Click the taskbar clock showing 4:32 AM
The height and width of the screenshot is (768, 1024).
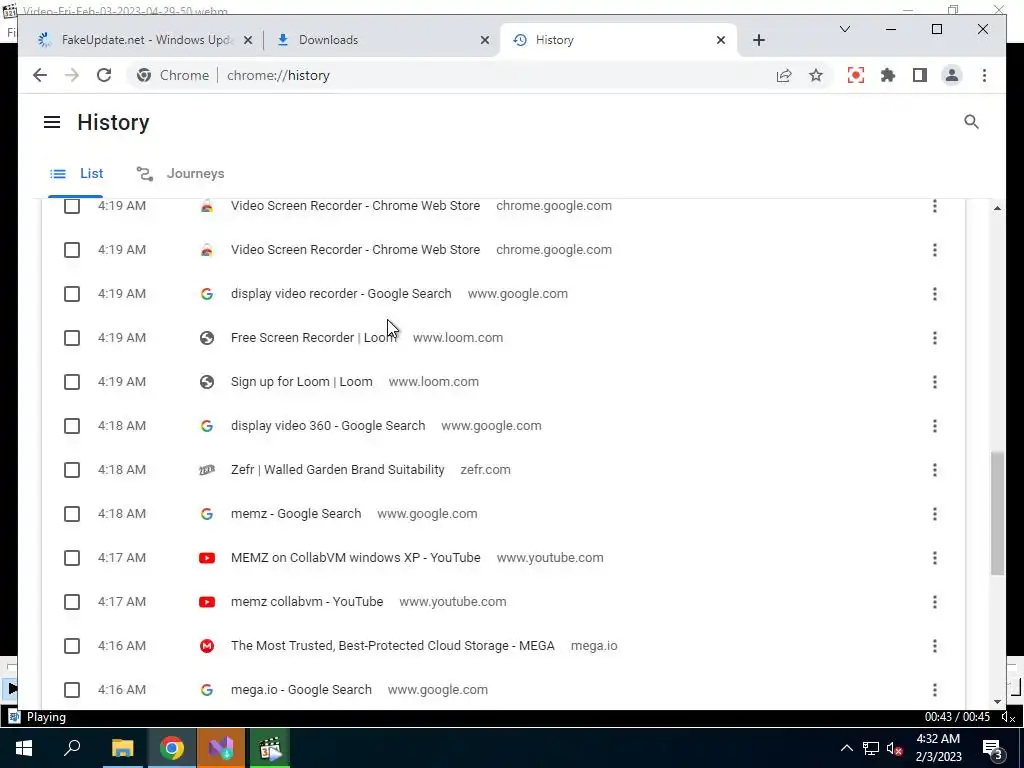pyautogui.click(x=938, y=748)
